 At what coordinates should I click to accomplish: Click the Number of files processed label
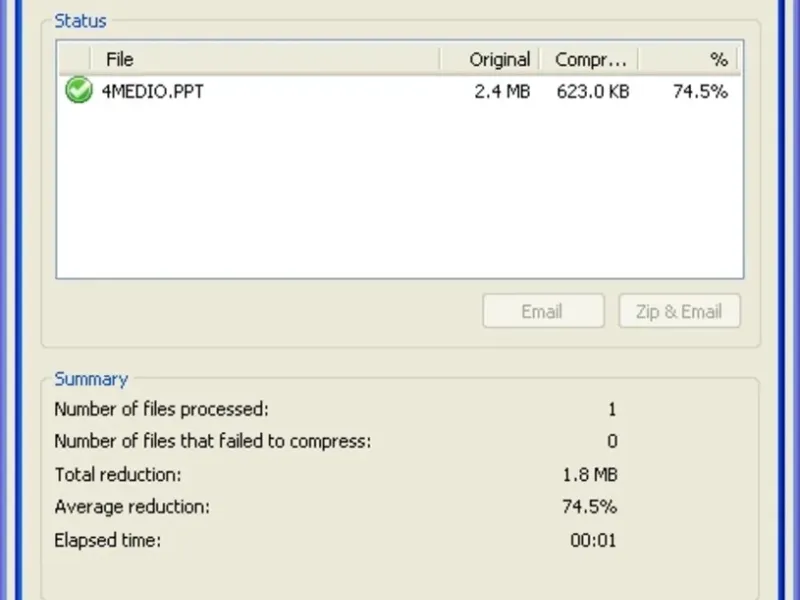click(x=161, y=409)
